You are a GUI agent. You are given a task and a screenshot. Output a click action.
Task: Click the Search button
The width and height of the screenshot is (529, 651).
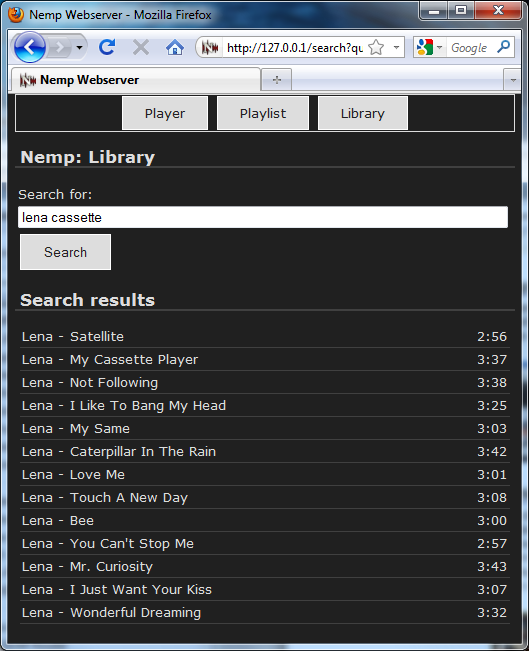tap(66, 252)
